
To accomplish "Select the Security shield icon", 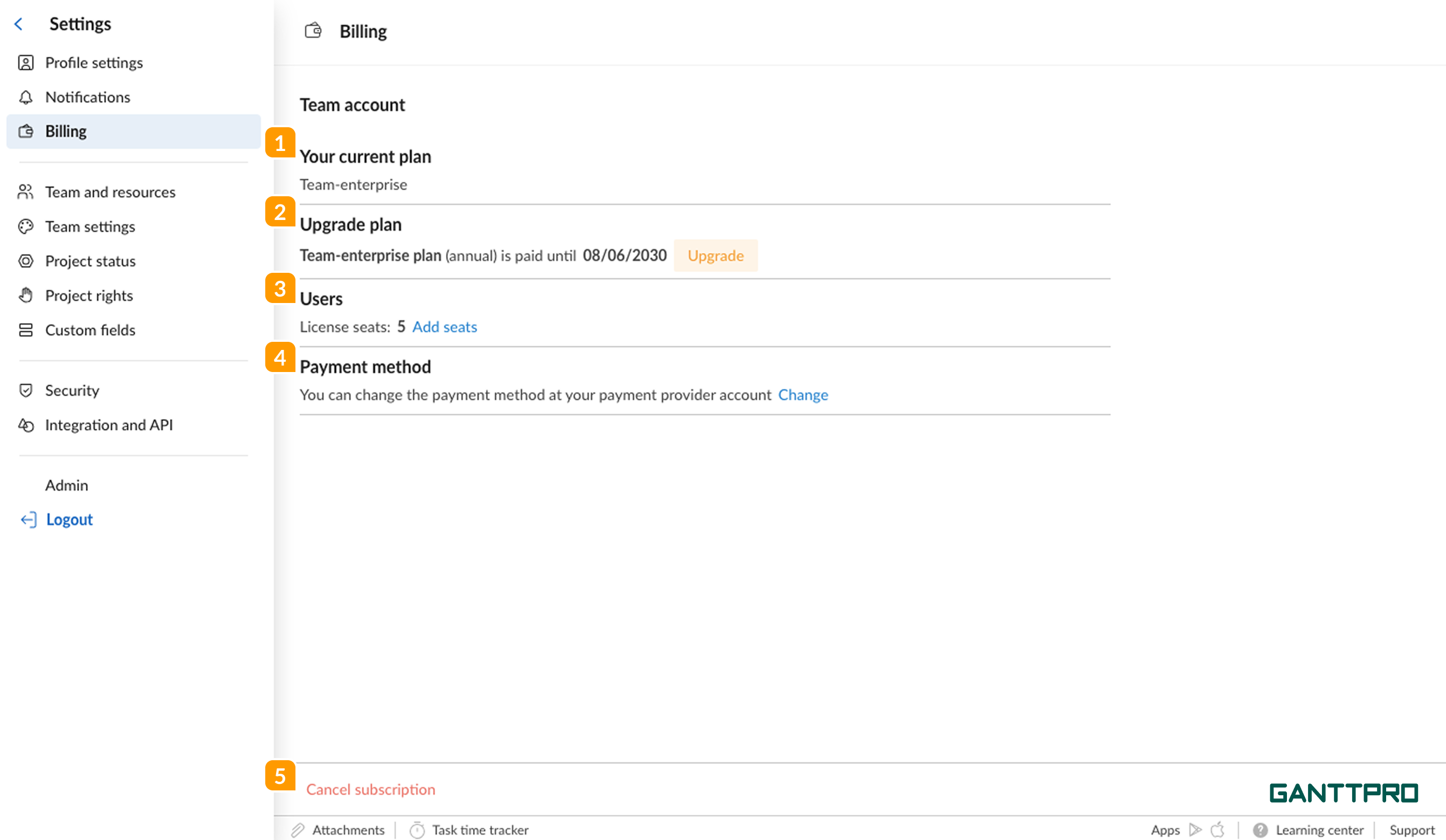I will click(26, 390).
